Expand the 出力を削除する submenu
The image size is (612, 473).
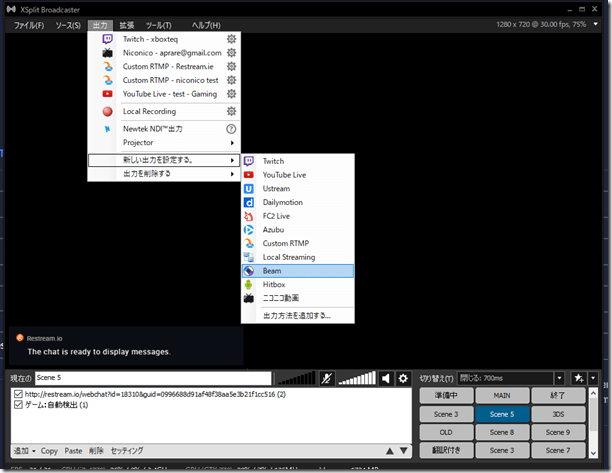(x=232, y=174)
